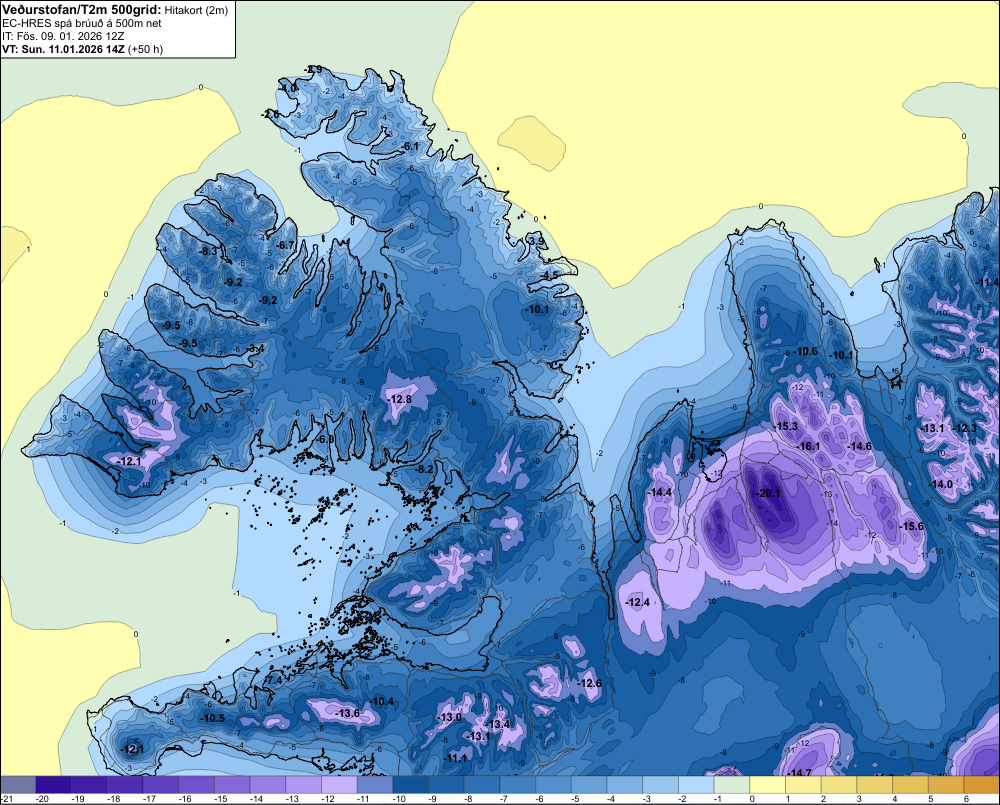
Task: Click the darkest purple swatch above -20
Action: tap(54, 785)
